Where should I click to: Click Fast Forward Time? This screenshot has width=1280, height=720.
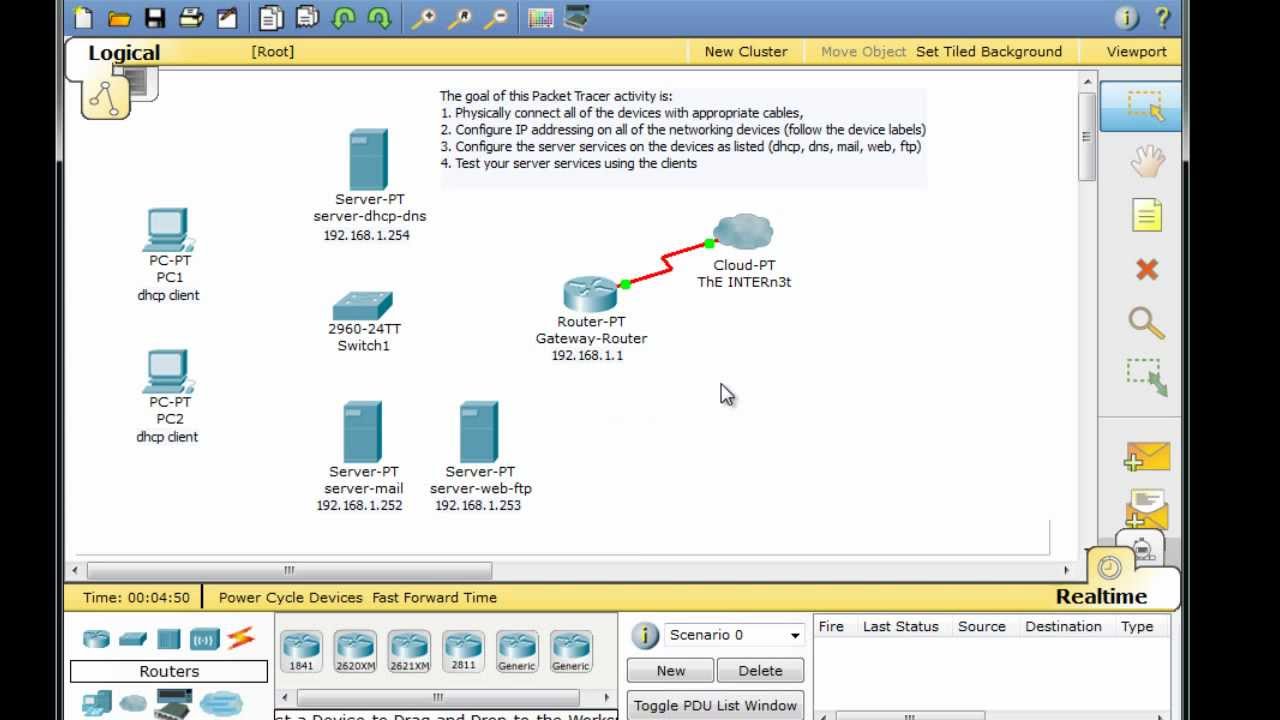pyautogui.click(x=435, y=597)
